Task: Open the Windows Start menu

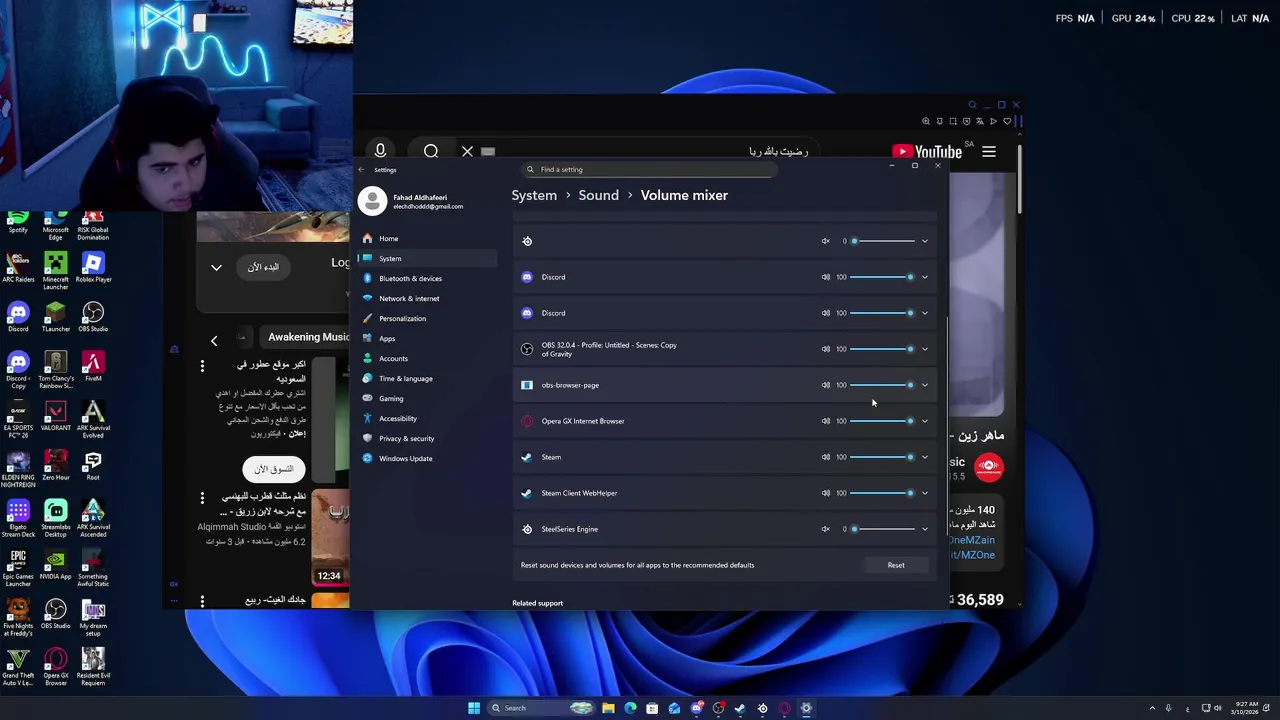Action: [x=474, y=708]
